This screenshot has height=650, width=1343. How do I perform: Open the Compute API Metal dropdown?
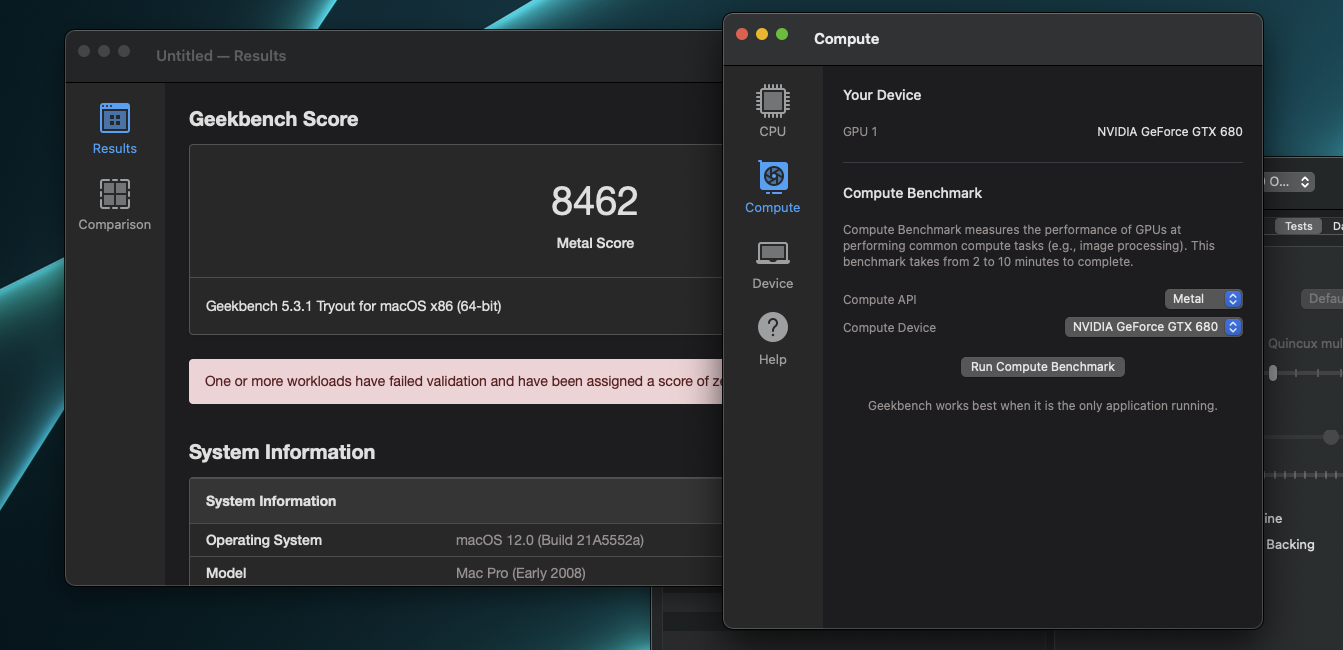tap(1203, 299)
